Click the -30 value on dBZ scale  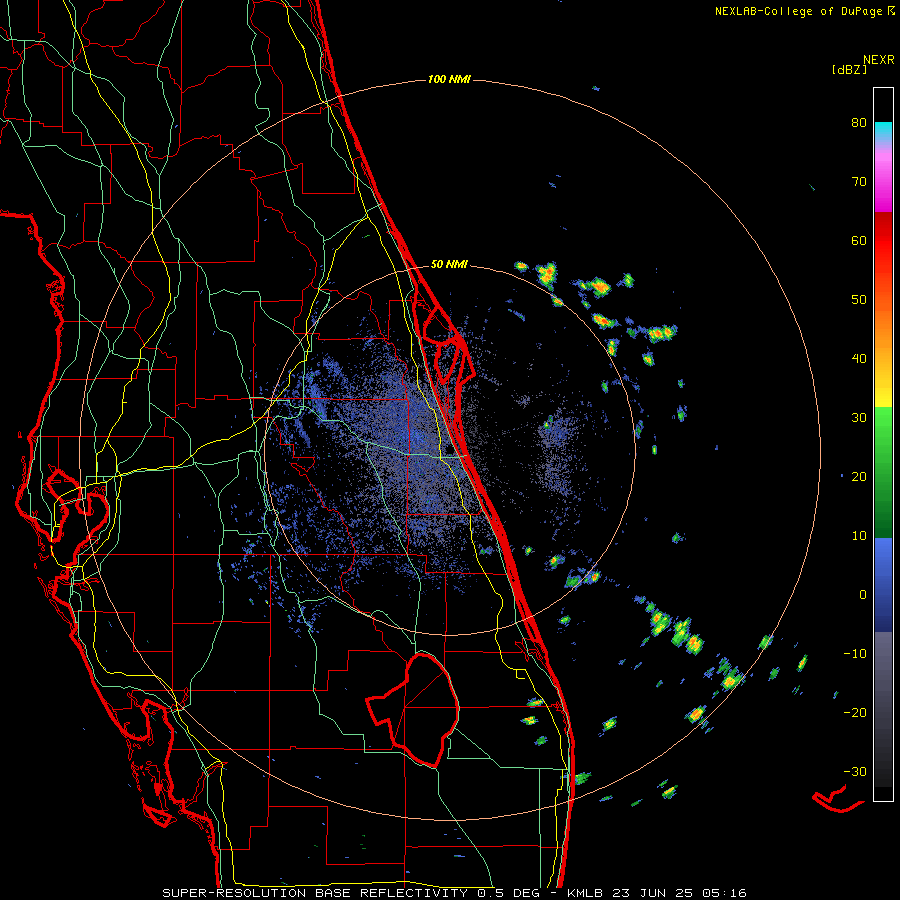click(855, 771)
